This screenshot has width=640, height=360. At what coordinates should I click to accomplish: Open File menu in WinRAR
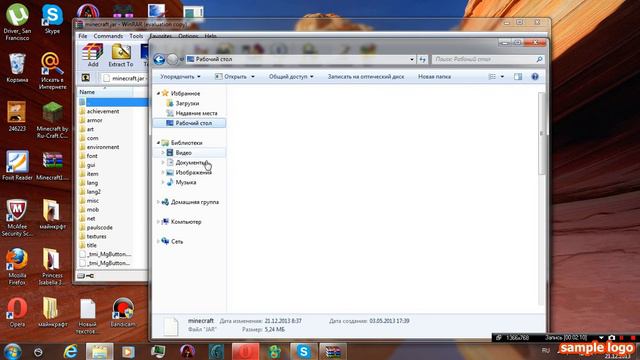pyautogui.click(x=82, y=36)
